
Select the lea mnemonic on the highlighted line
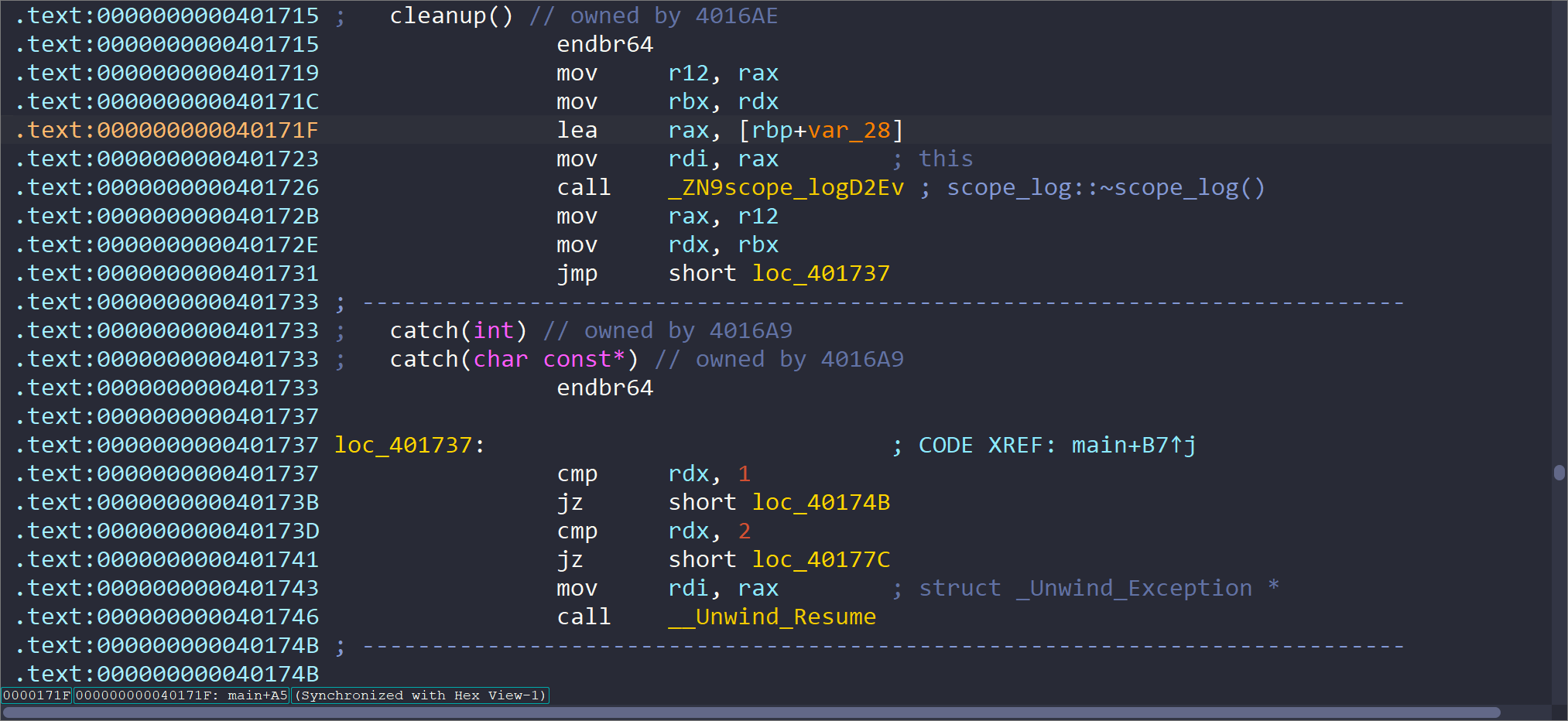click(577, 130)
